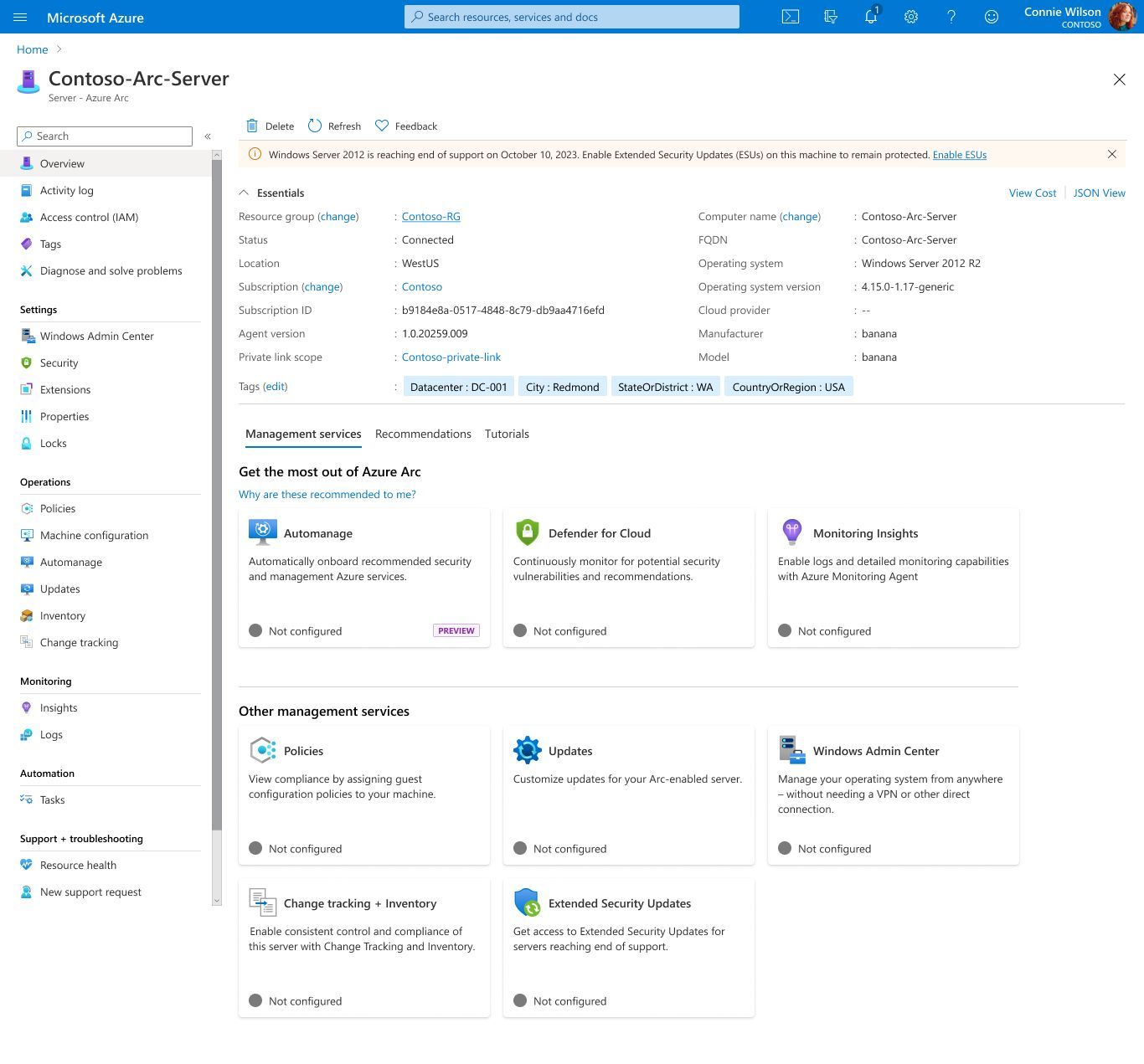1144x1064 pixels.
Task: Open Inventory in the sidebar
Action: (x=62, y=615)
